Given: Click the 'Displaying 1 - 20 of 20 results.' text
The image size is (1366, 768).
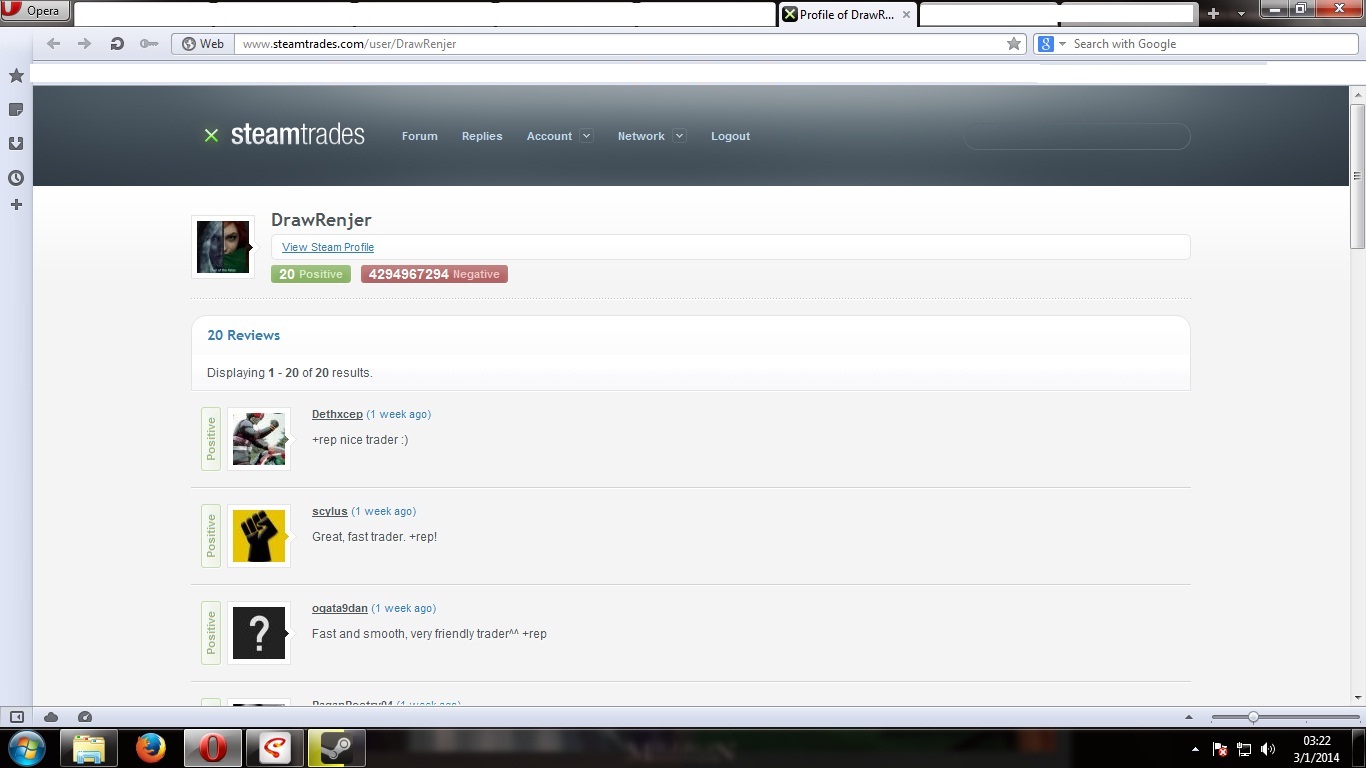Looking at the screenshot, I should point(290,373).
